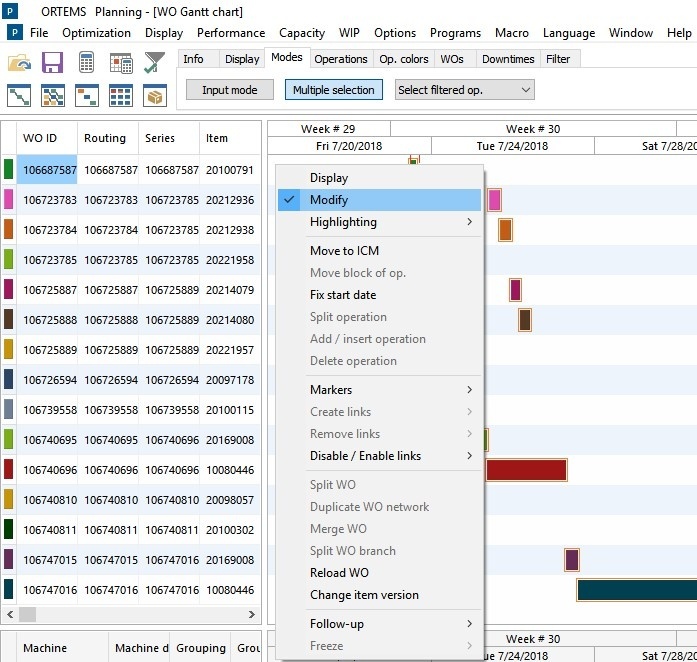
Task: Toggle the checked Modify context menu entry
Action: pyautogui.click(x=379, y=200)
